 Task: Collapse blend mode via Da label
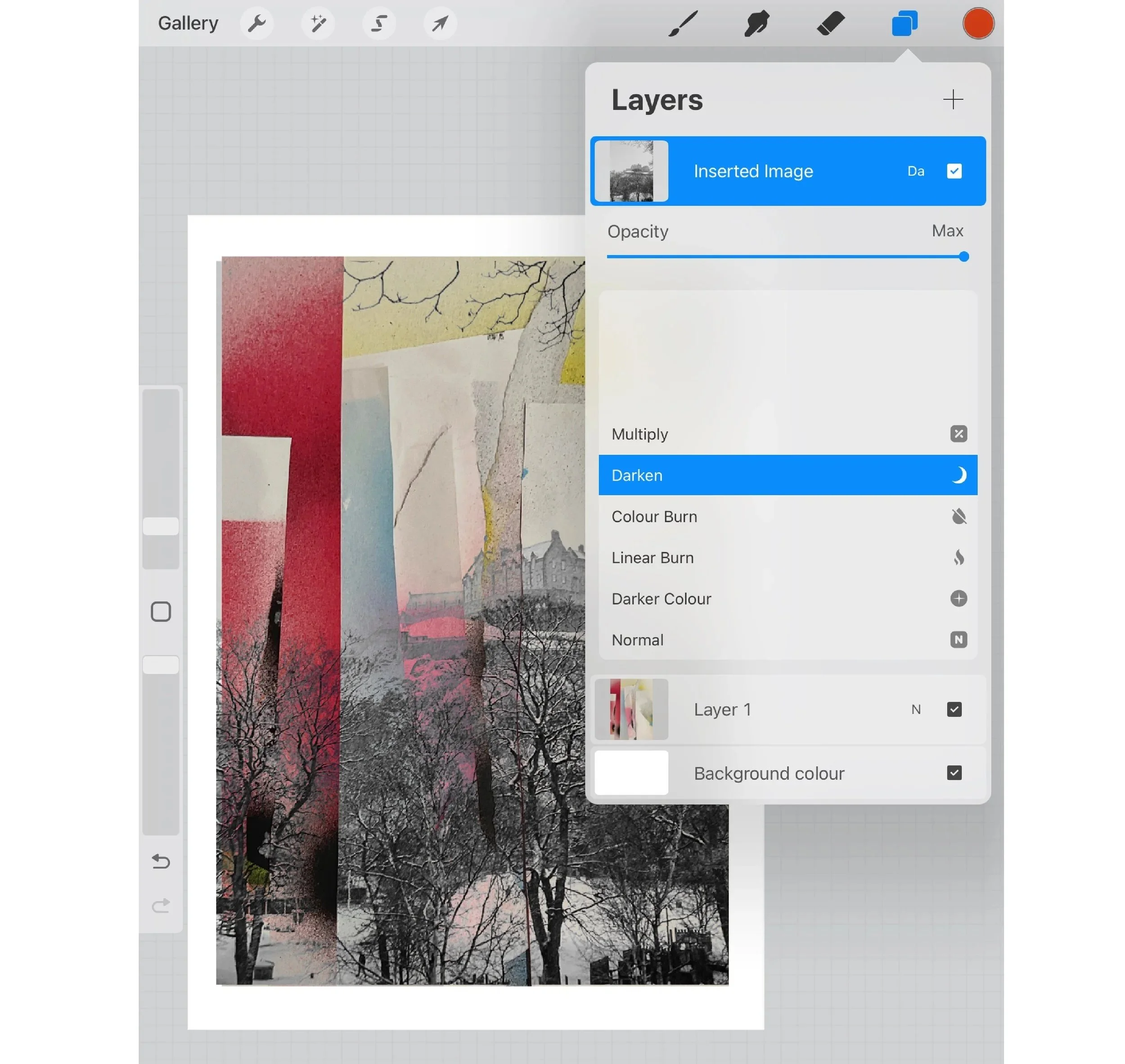click(916, 171)
